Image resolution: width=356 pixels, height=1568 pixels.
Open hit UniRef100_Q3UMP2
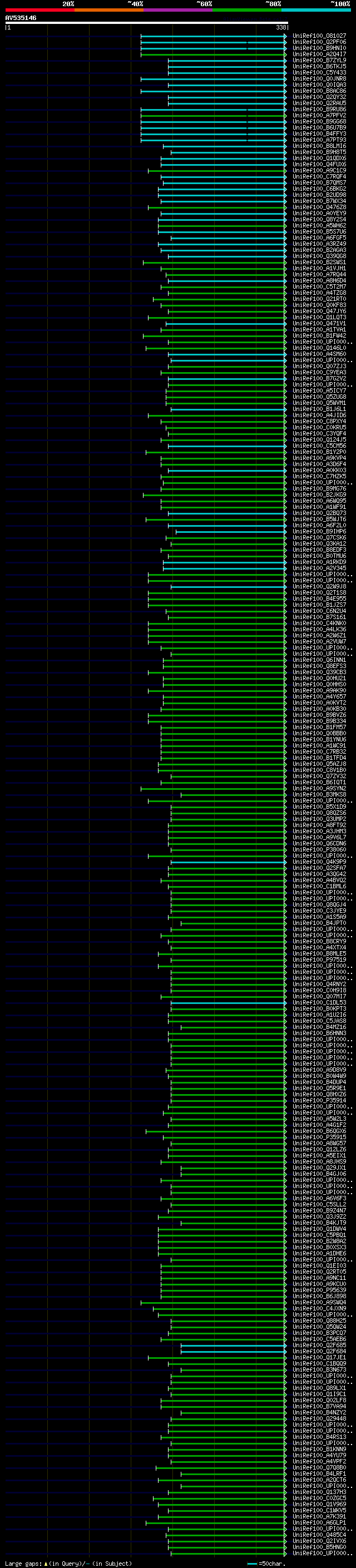pyautogui.click(x=319, y=819)
